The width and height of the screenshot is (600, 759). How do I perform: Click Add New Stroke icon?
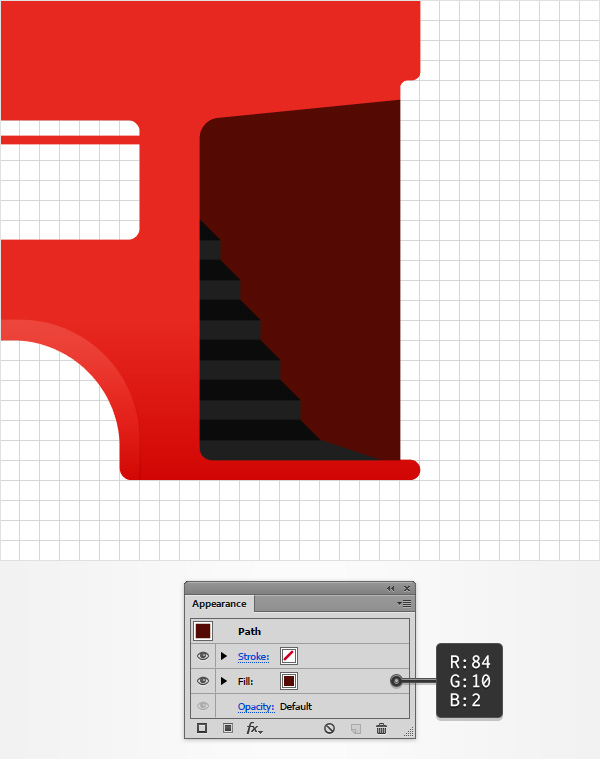202,728
